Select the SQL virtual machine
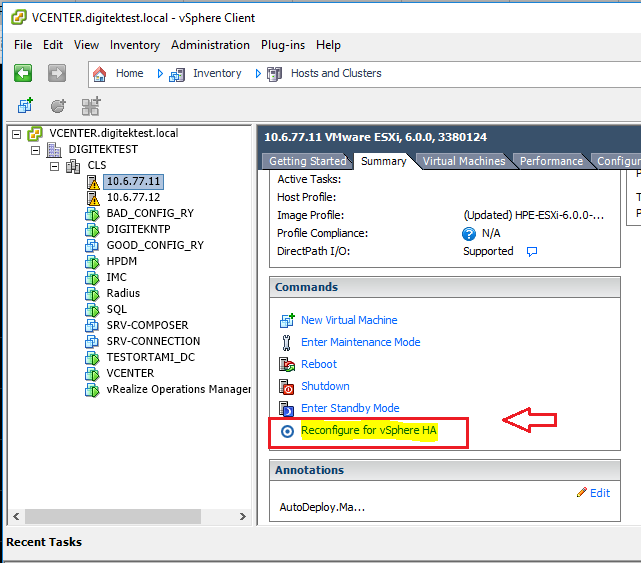 (117, 310)
